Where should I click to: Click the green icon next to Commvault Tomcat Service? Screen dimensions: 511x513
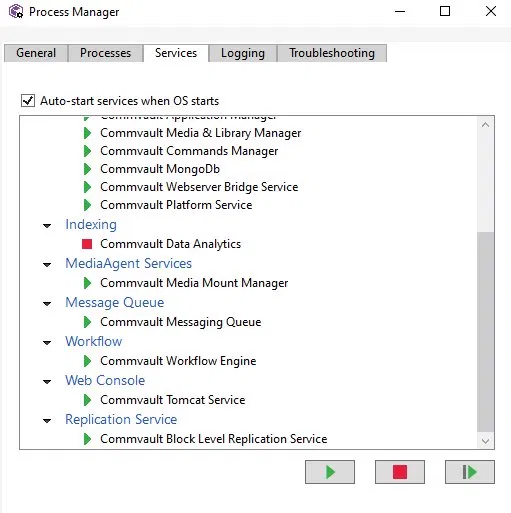coord(87,400)
